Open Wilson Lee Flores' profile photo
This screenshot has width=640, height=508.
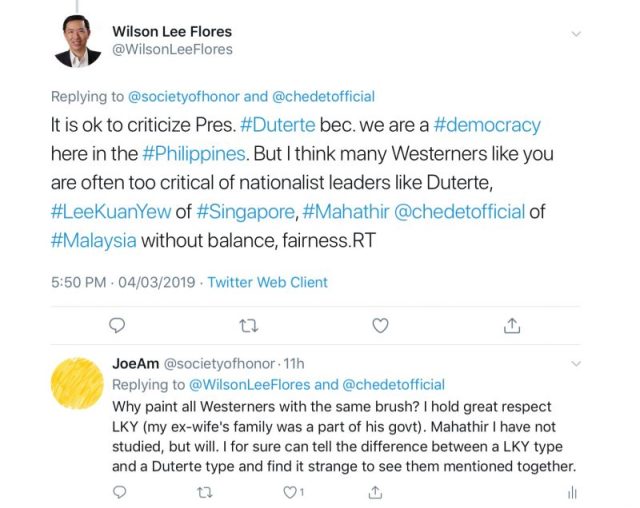[77, 41]
